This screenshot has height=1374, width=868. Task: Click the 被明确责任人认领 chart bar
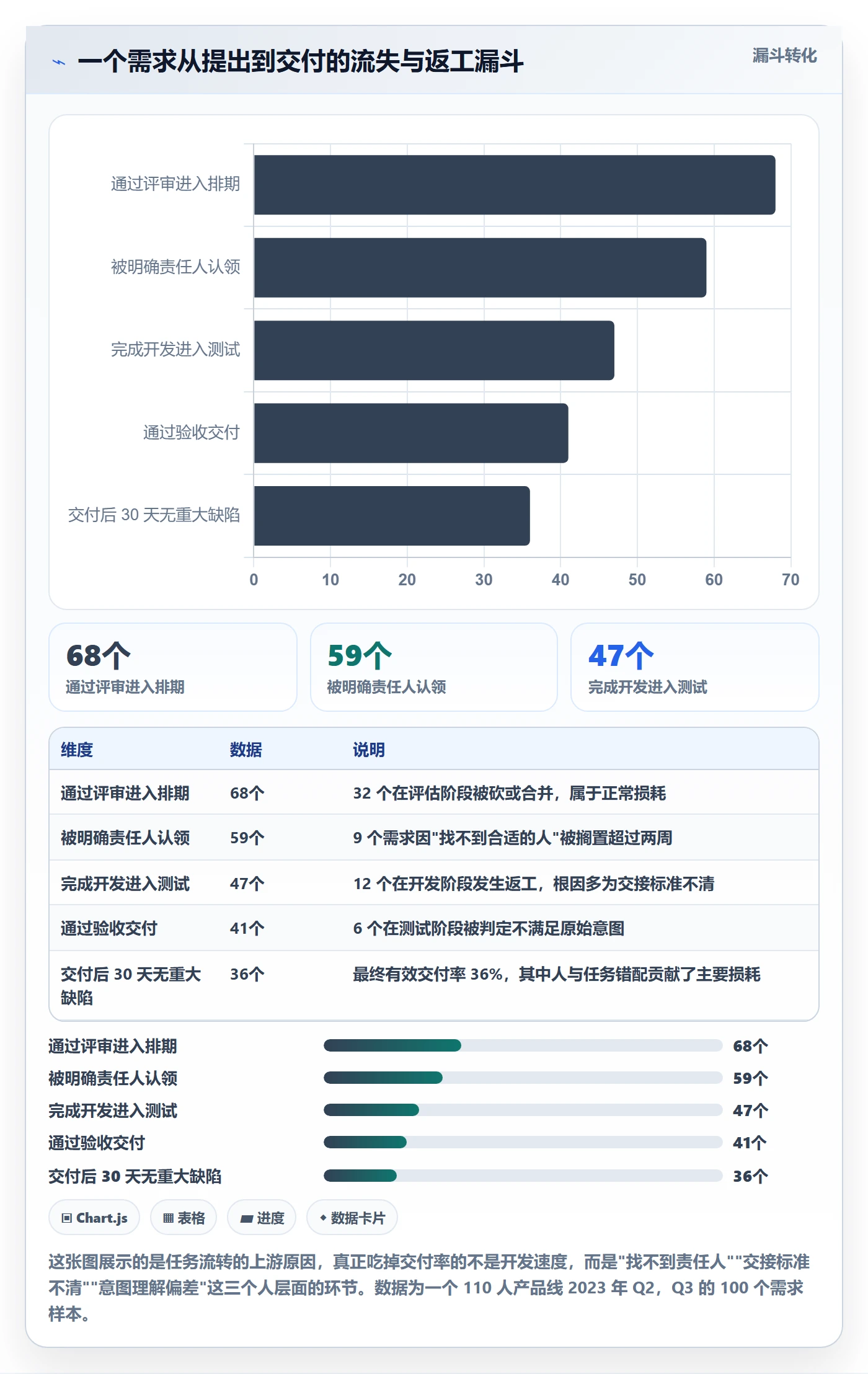[480, 267]
